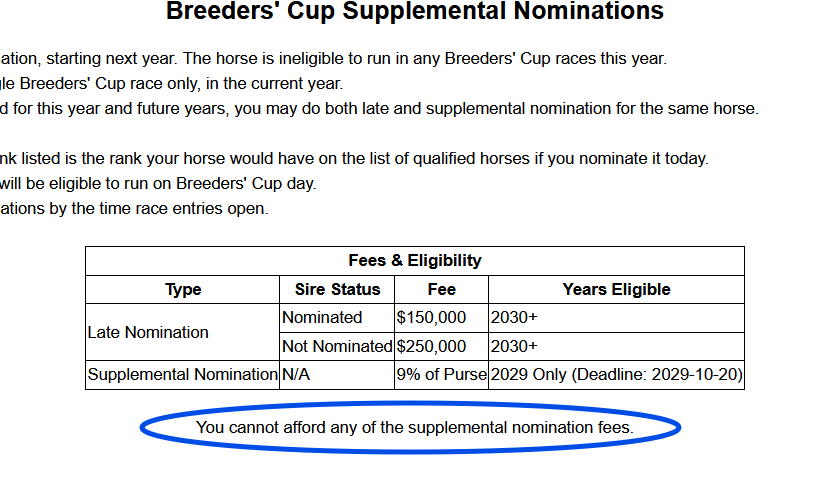
Task: Click the 9% of Purse fee cell
Action: pos(441,375)
